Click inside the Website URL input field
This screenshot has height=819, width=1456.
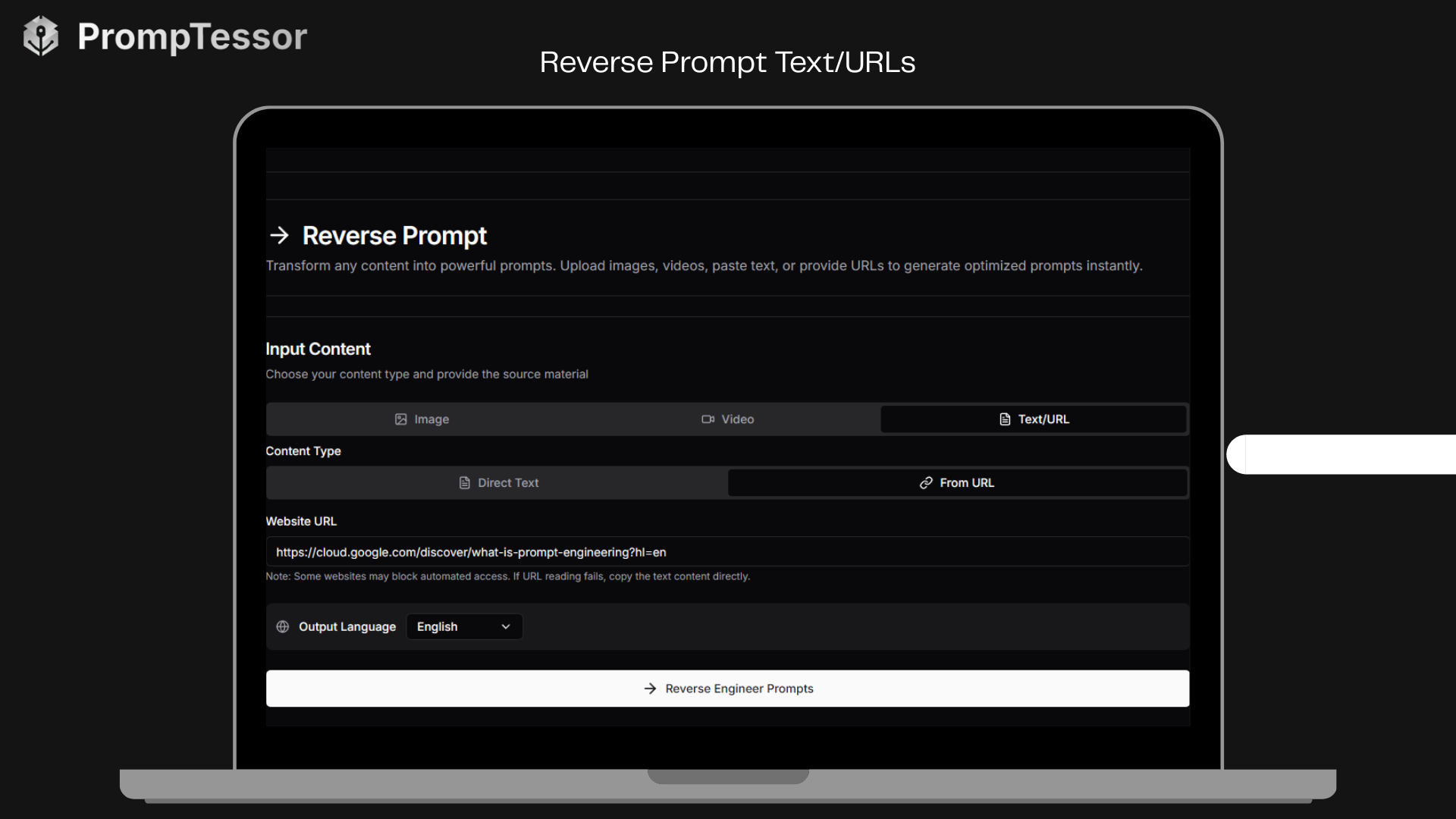tap(727, 551)
